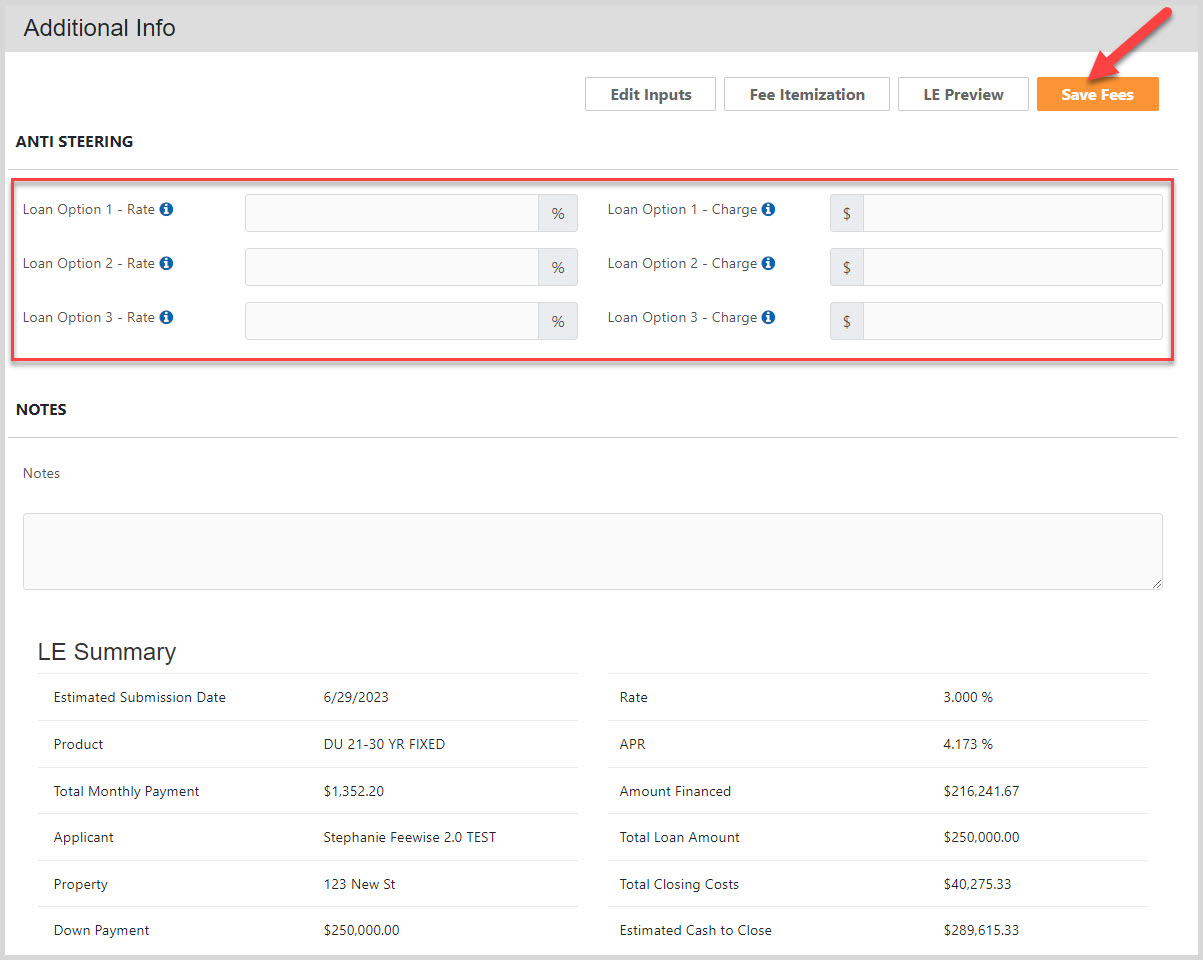This screenshot has width=1203, height=960.
Task: Click inside the Loan Option 2 Charge field
Action: click(1010, 266)
